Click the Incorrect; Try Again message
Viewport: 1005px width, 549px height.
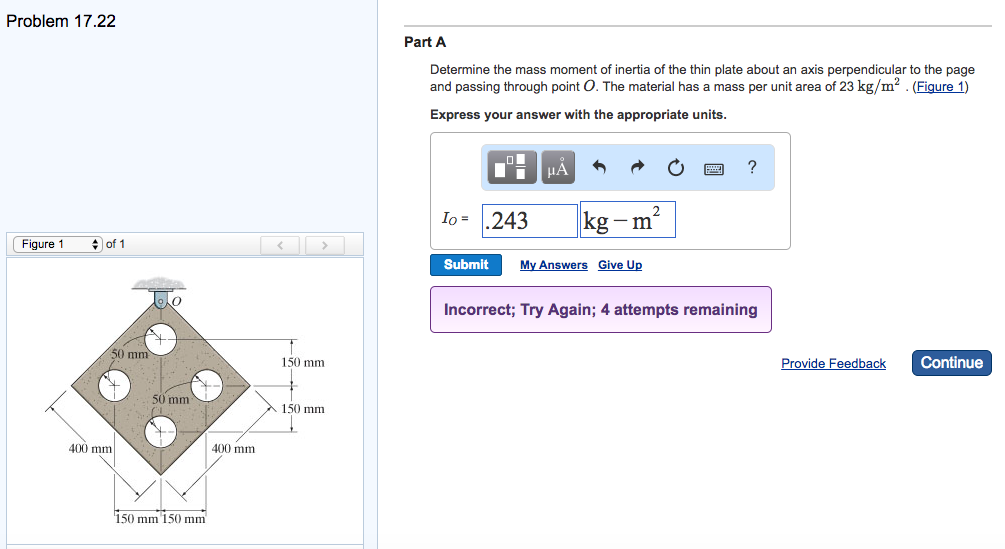(601, 309)
